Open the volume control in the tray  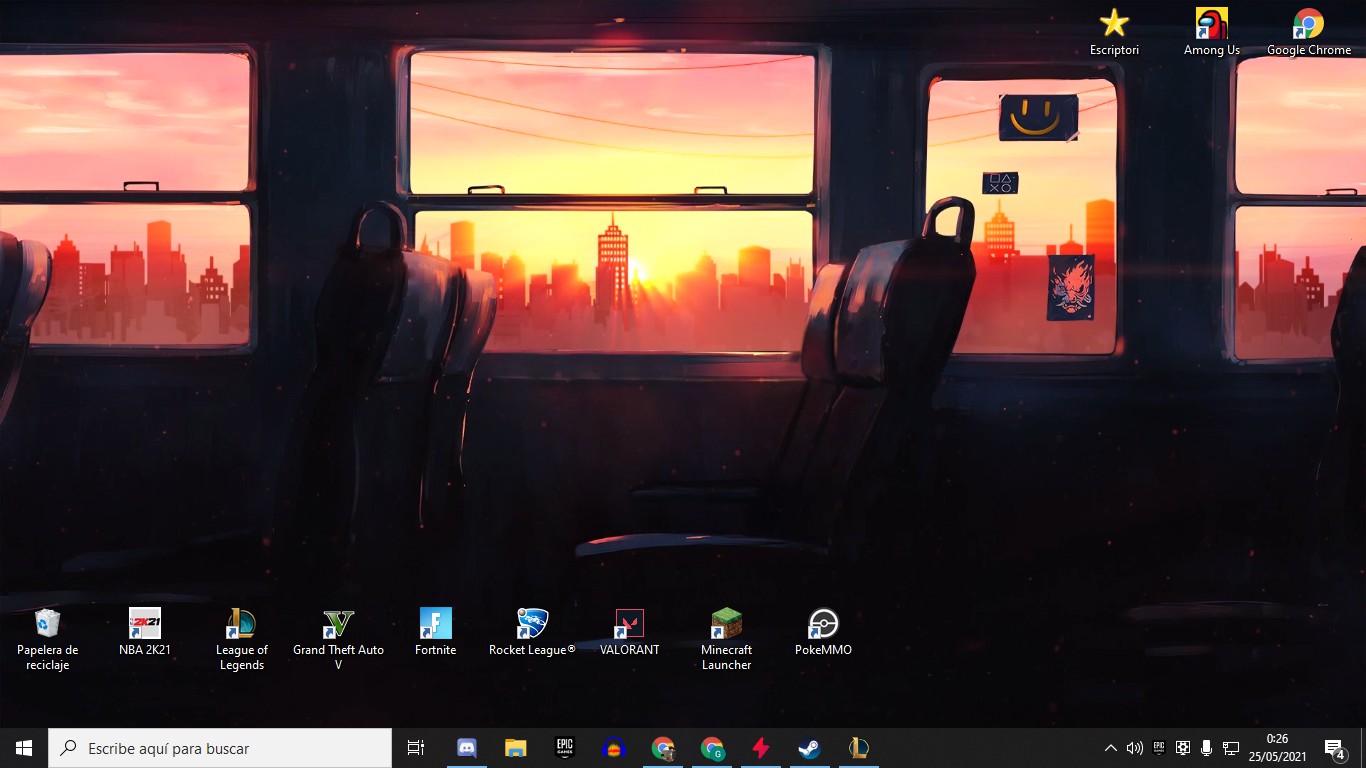pos(1134,748)
